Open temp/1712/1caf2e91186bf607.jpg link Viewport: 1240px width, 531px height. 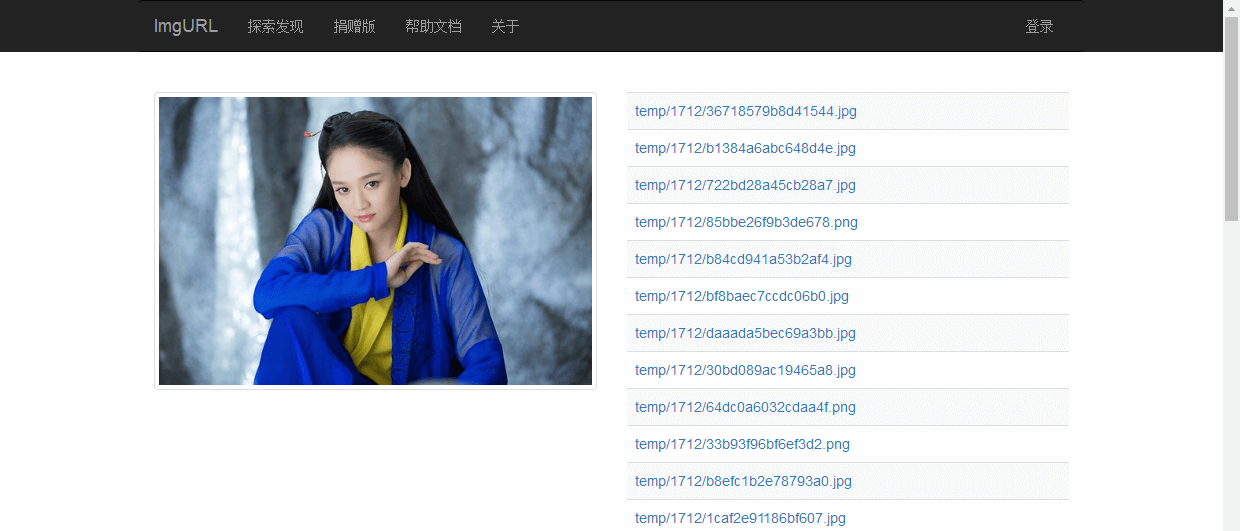pos(740,518)
